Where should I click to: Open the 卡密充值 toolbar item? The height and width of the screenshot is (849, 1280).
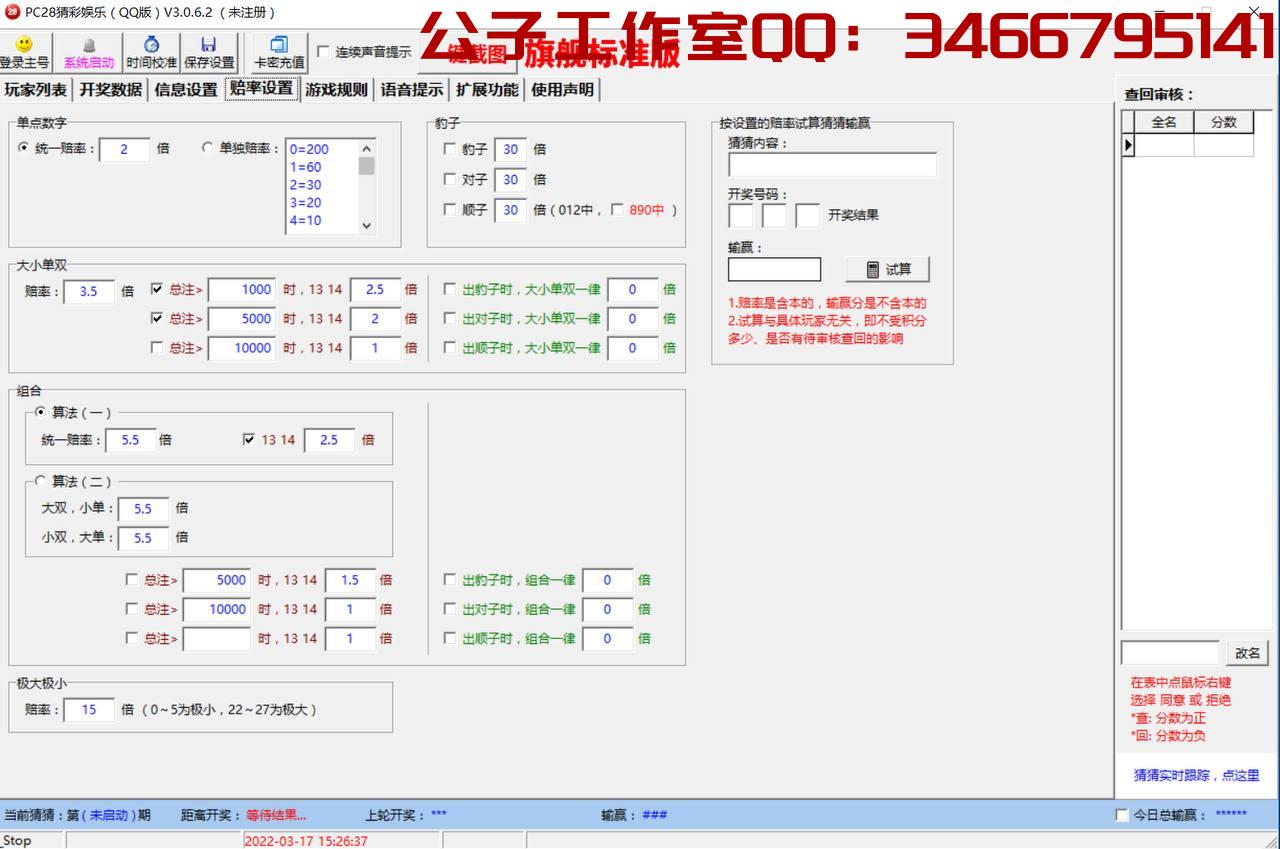(x=279, y=52)
